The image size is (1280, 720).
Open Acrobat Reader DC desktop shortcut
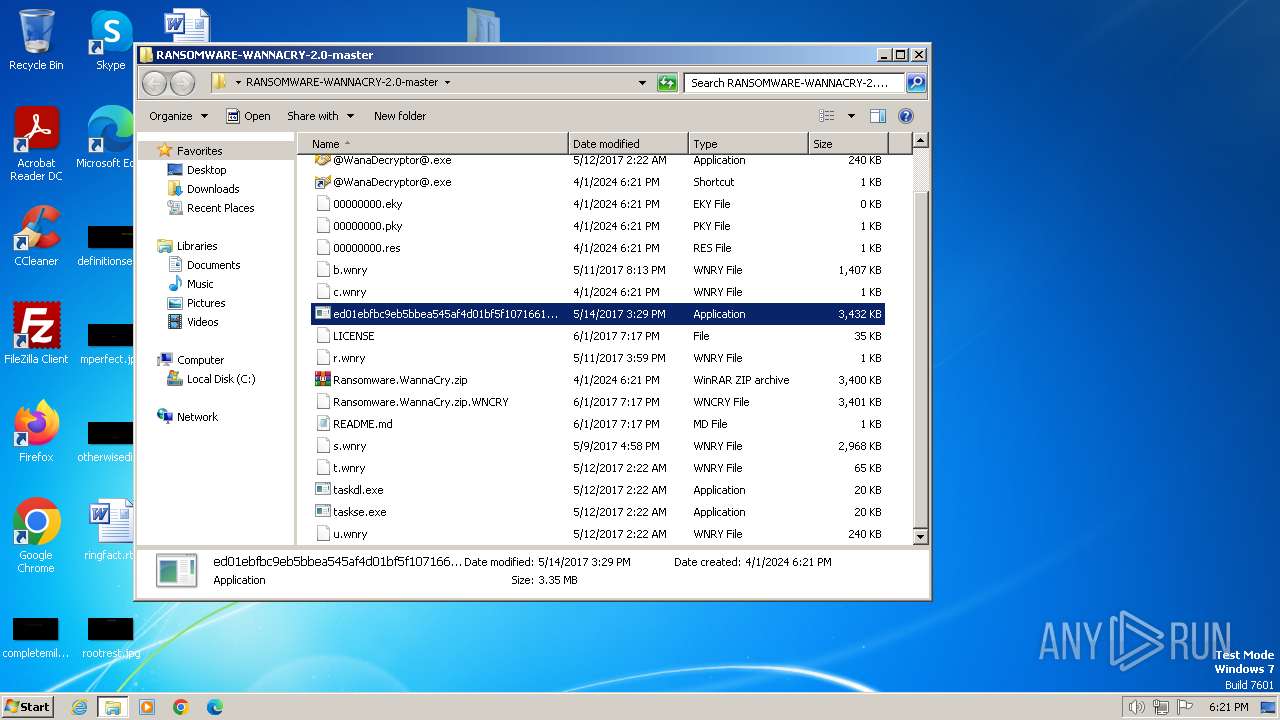pos(36,144)
